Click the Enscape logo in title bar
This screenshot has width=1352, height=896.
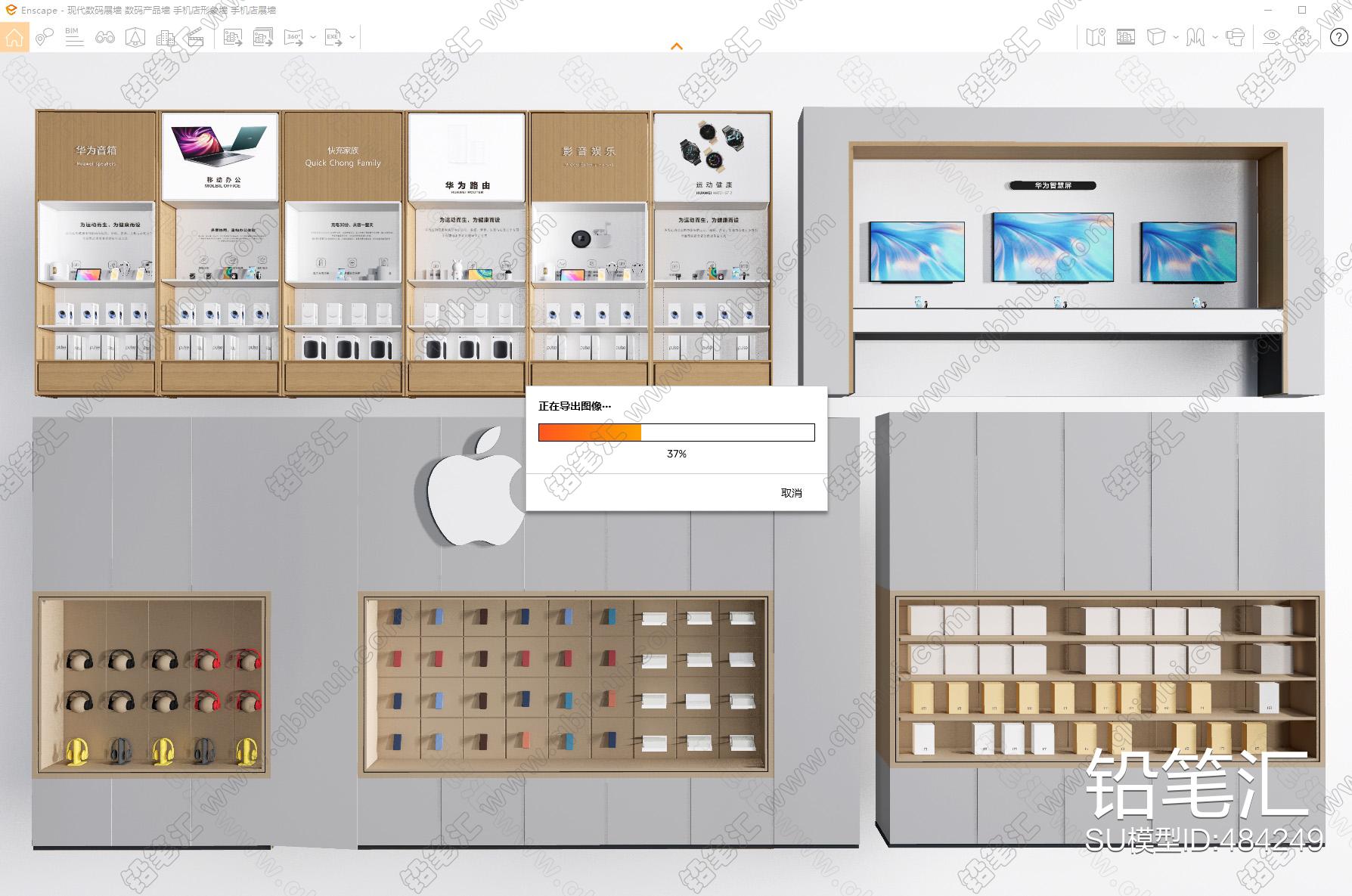[11, 11]
